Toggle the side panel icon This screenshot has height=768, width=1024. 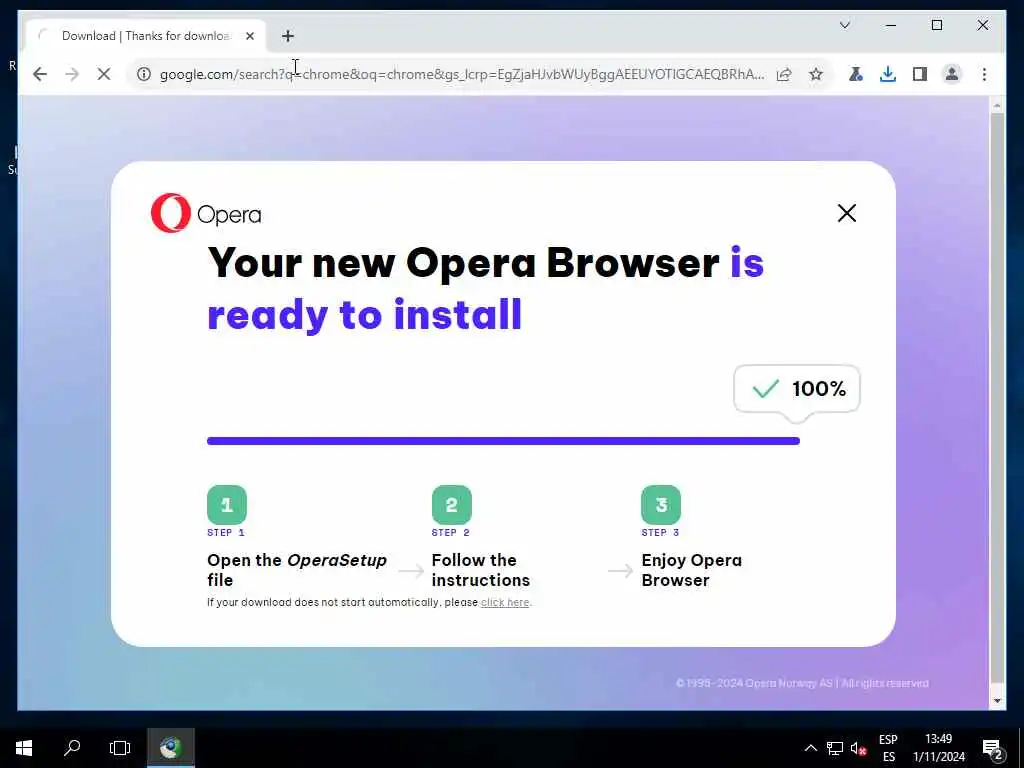(920, 74)
